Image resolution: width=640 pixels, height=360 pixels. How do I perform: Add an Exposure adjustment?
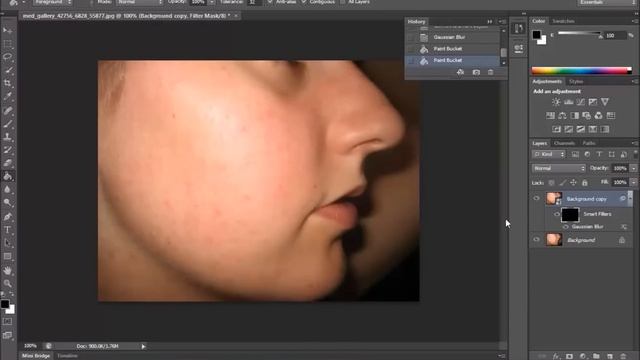[593, 102]
